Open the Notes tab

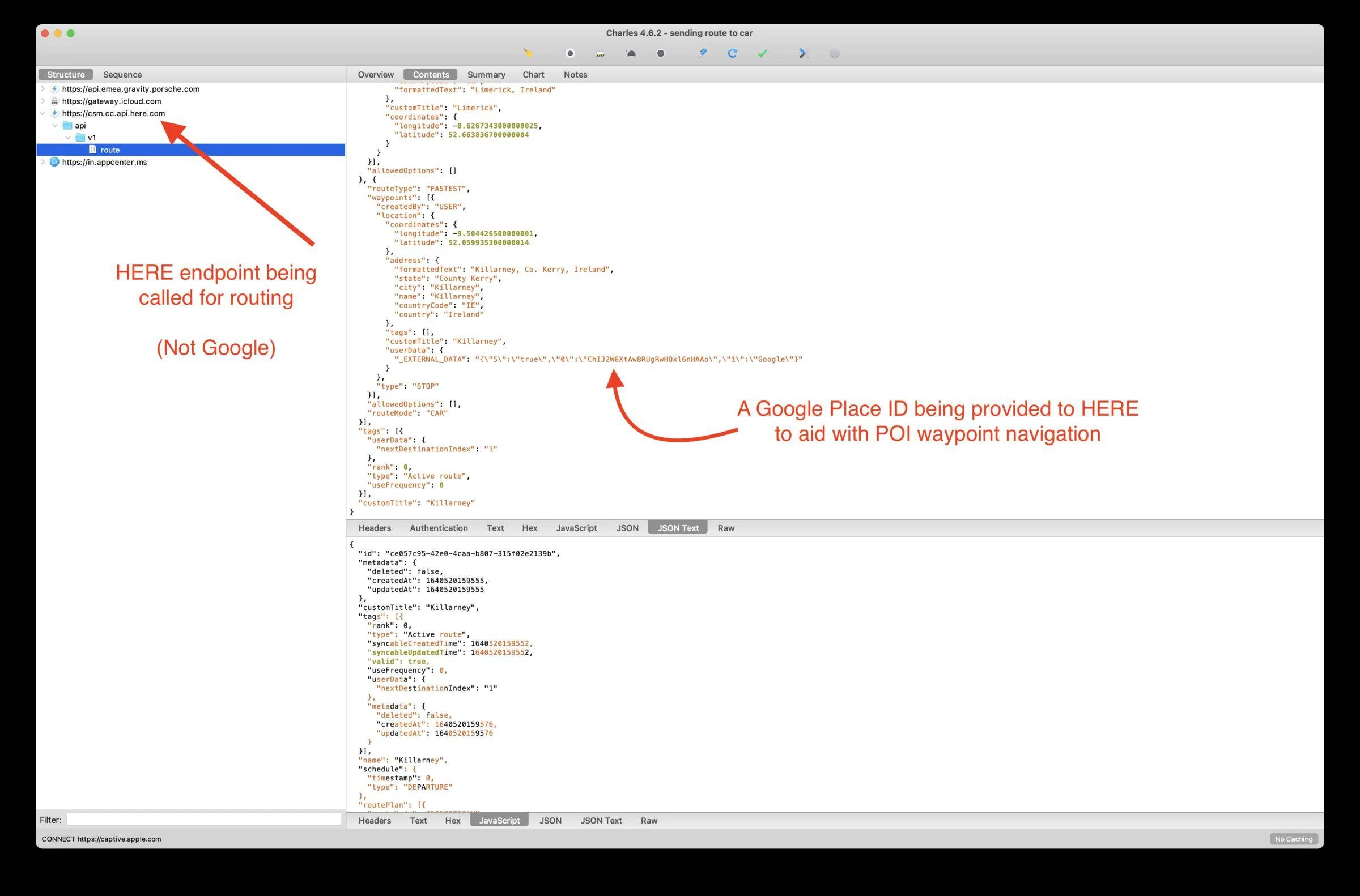575,75
